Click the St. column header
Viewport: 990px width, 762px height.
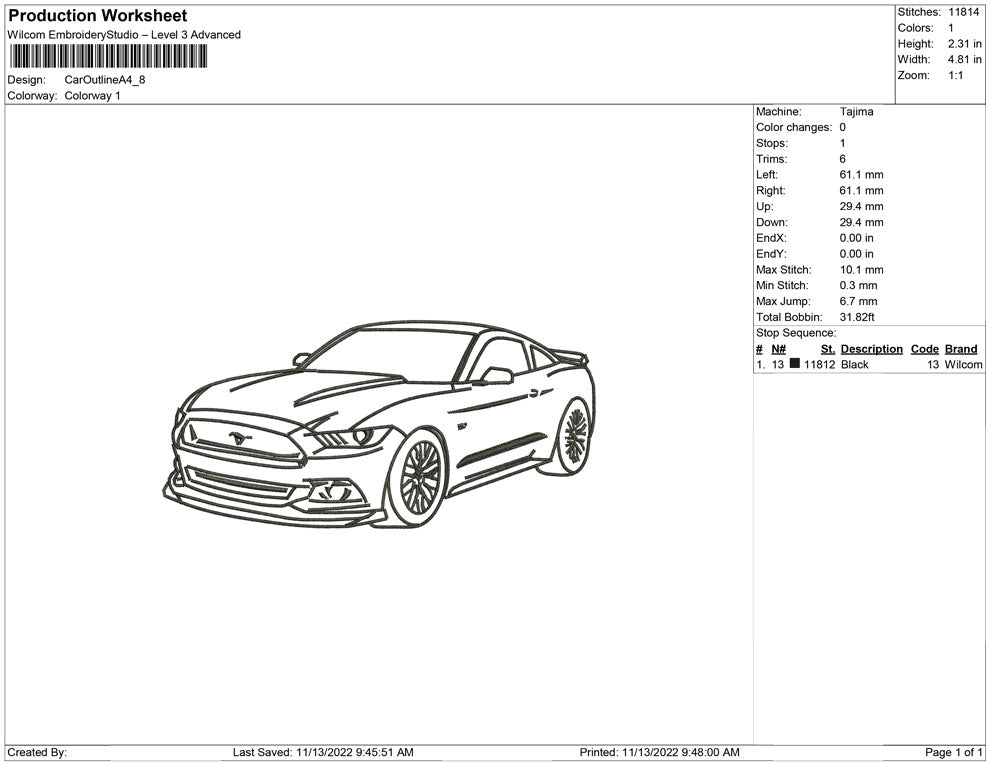pos(827,349)
